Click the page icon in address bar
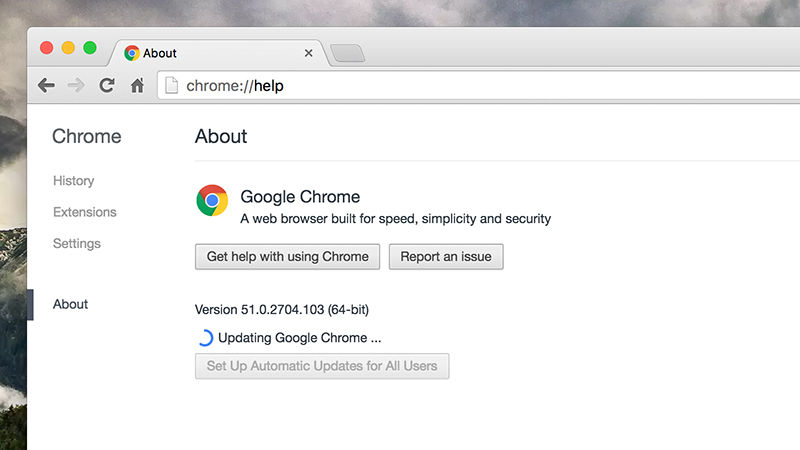Screen dimensions: 800x450 coord(171,86)
